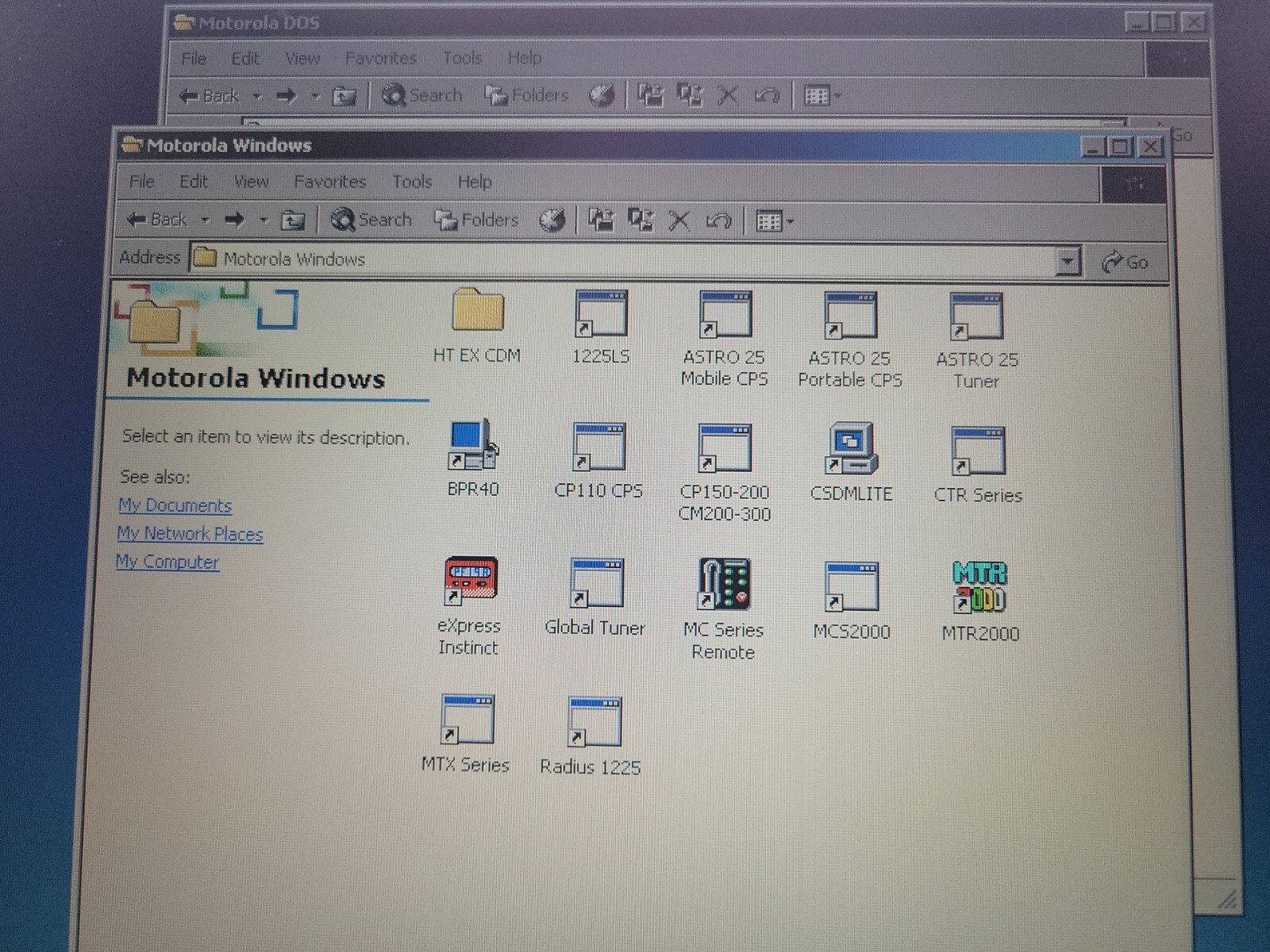Viewport: 1270px width, 952px height.
Task: Expand the Address bar dropdown arrow
Action: (1068, 260)
